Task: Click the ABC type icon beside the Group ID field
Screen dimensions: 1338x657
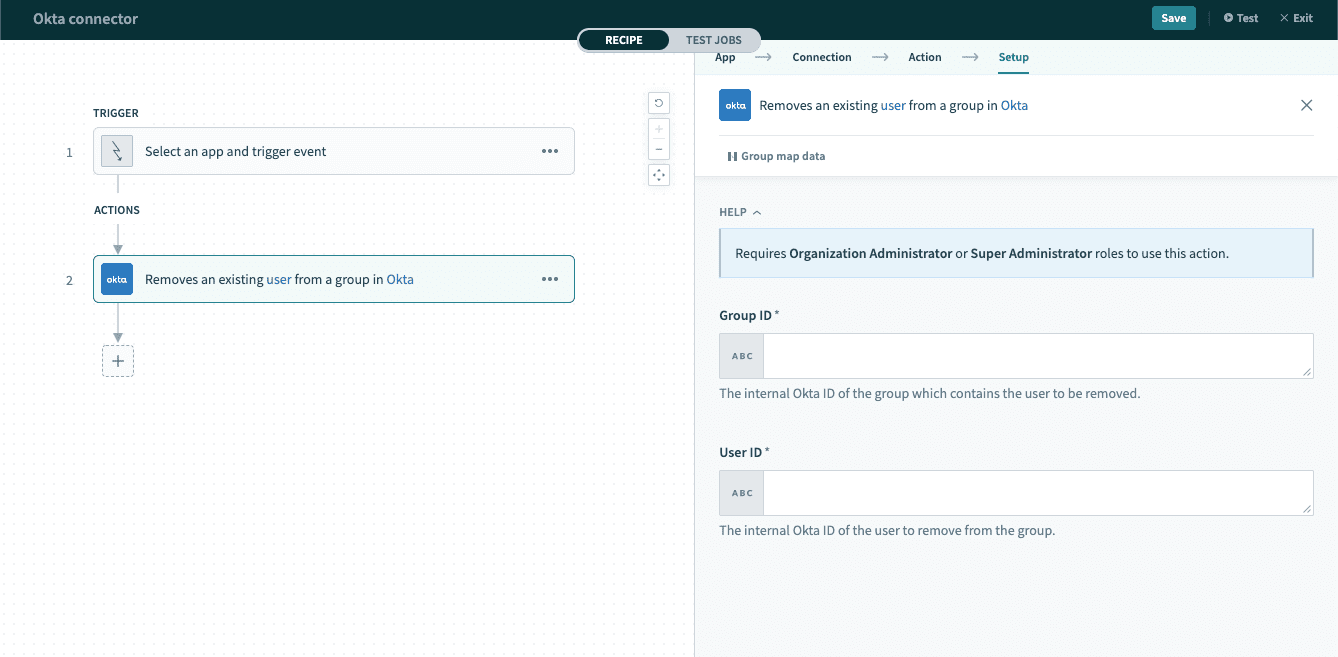Action: pyautogui.click(x=740, y=355)
